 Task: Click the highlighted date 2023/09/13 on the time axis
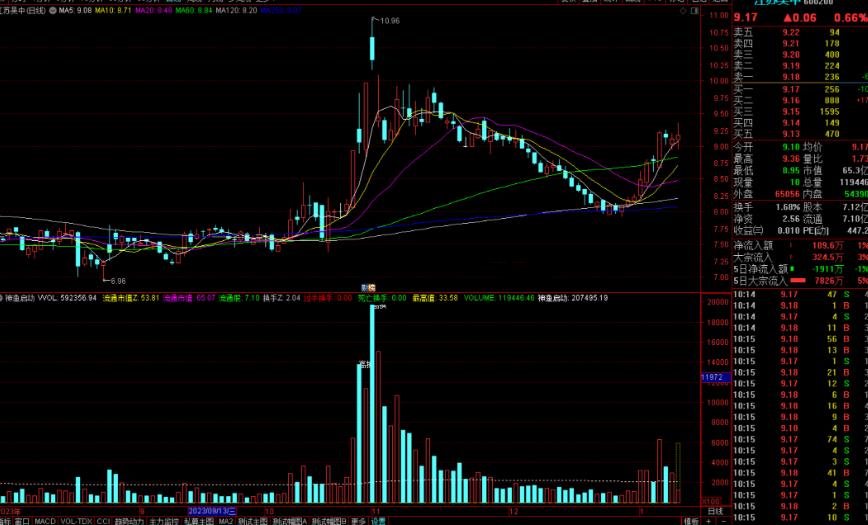[x=212, y=511]
